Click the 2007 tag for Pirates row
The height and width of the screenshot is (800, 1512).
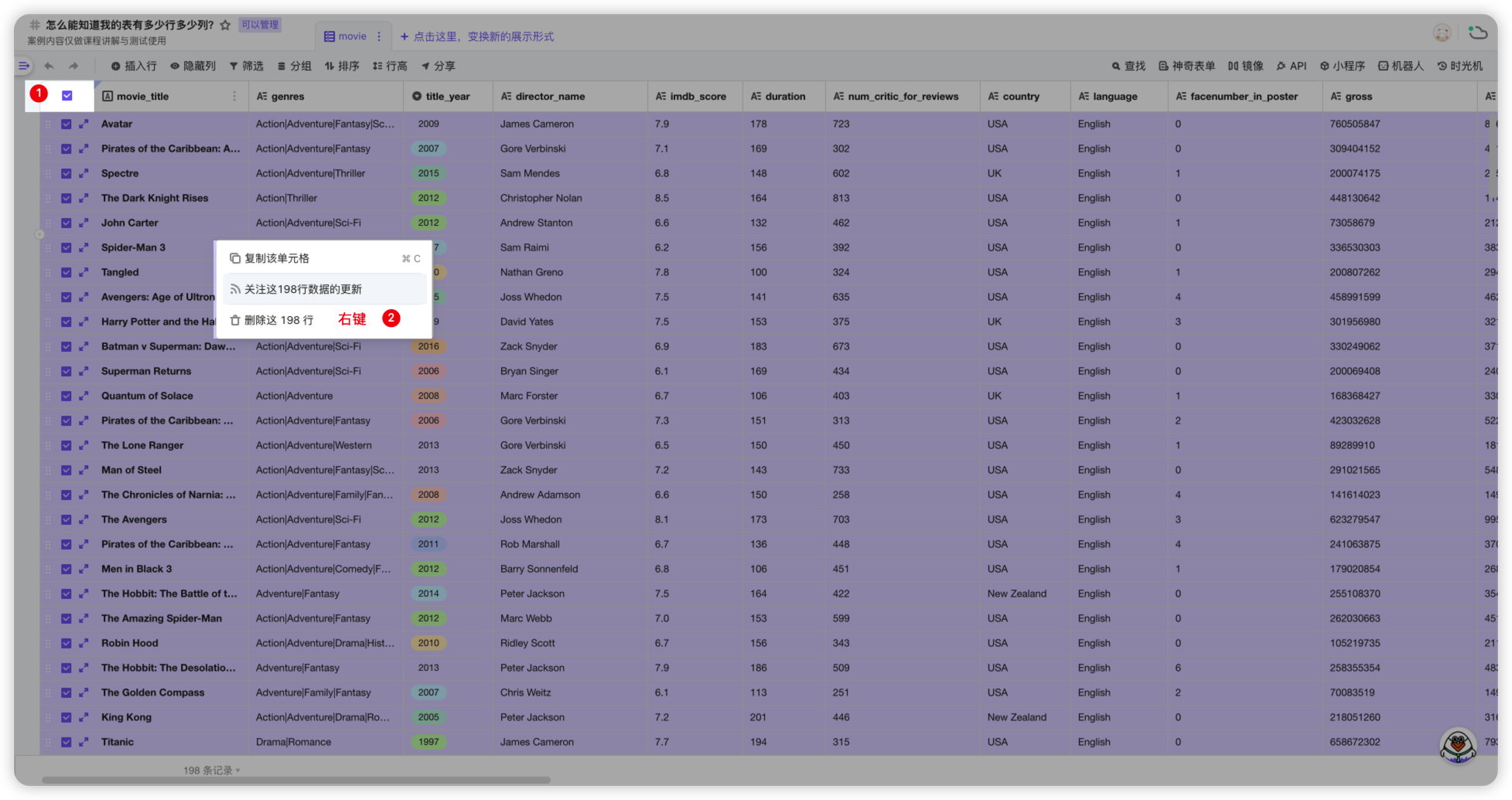[428, 148]
